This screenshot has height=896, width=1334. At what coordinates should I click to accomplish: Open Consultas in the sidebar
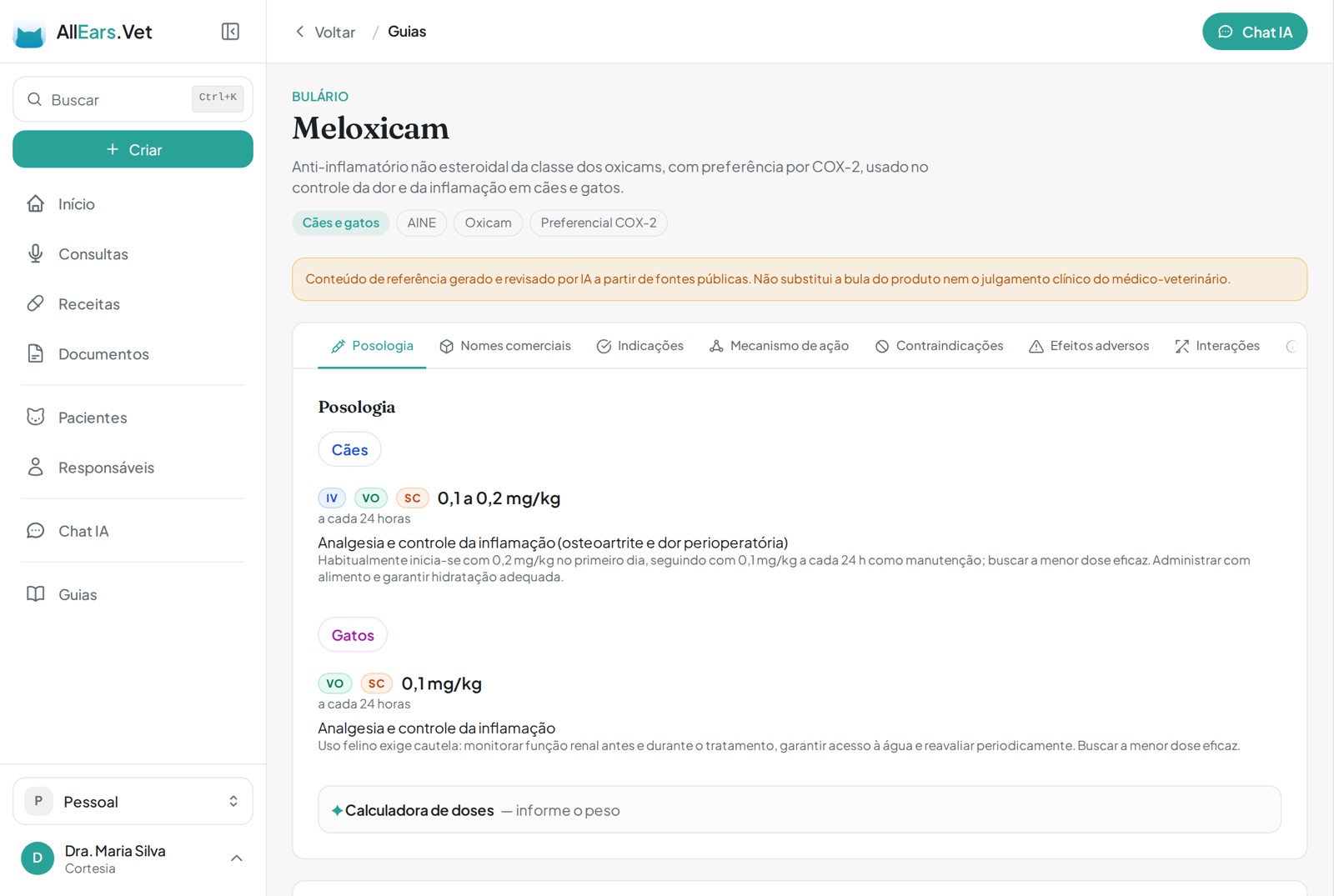133,253
